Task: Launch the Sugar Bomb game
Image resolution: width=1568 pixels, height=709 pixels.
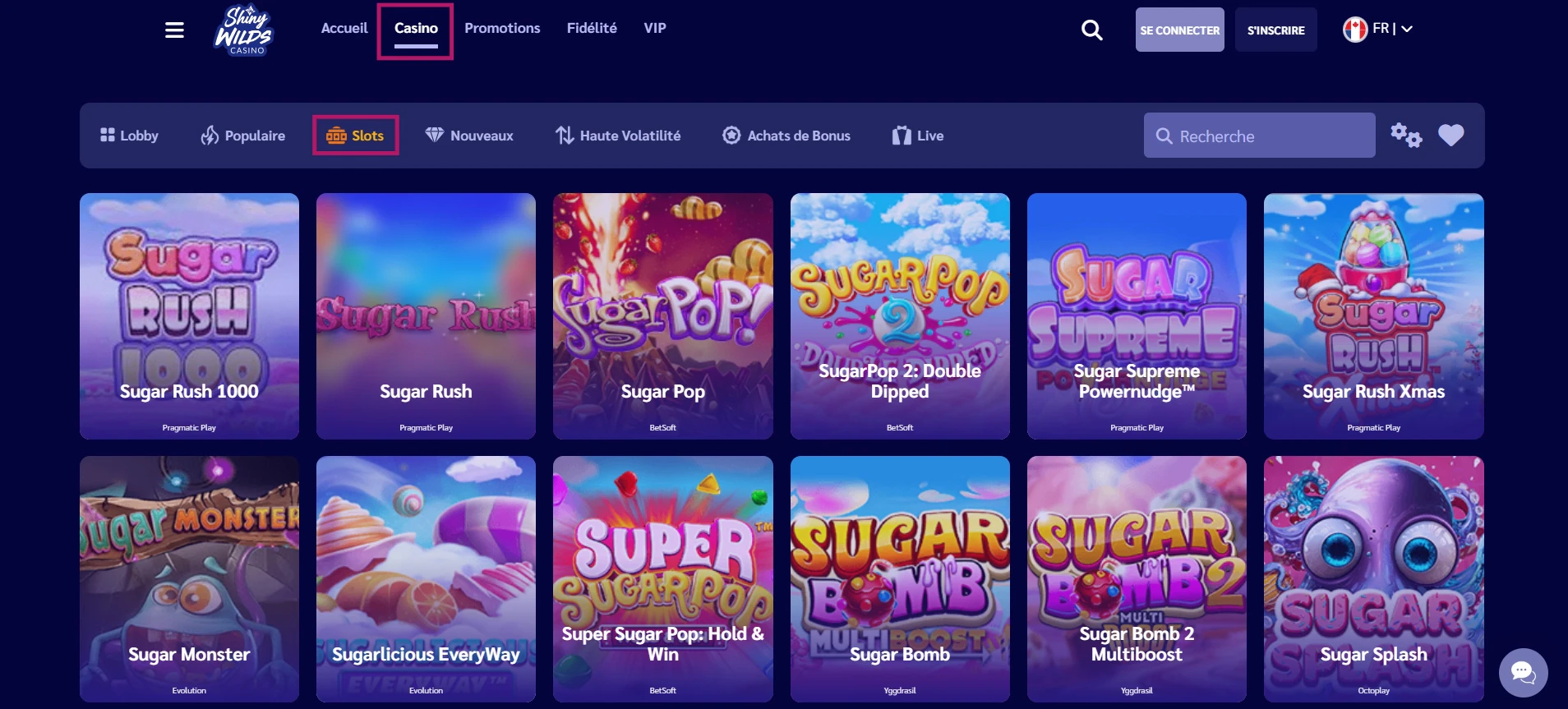Action: (900, 579)
